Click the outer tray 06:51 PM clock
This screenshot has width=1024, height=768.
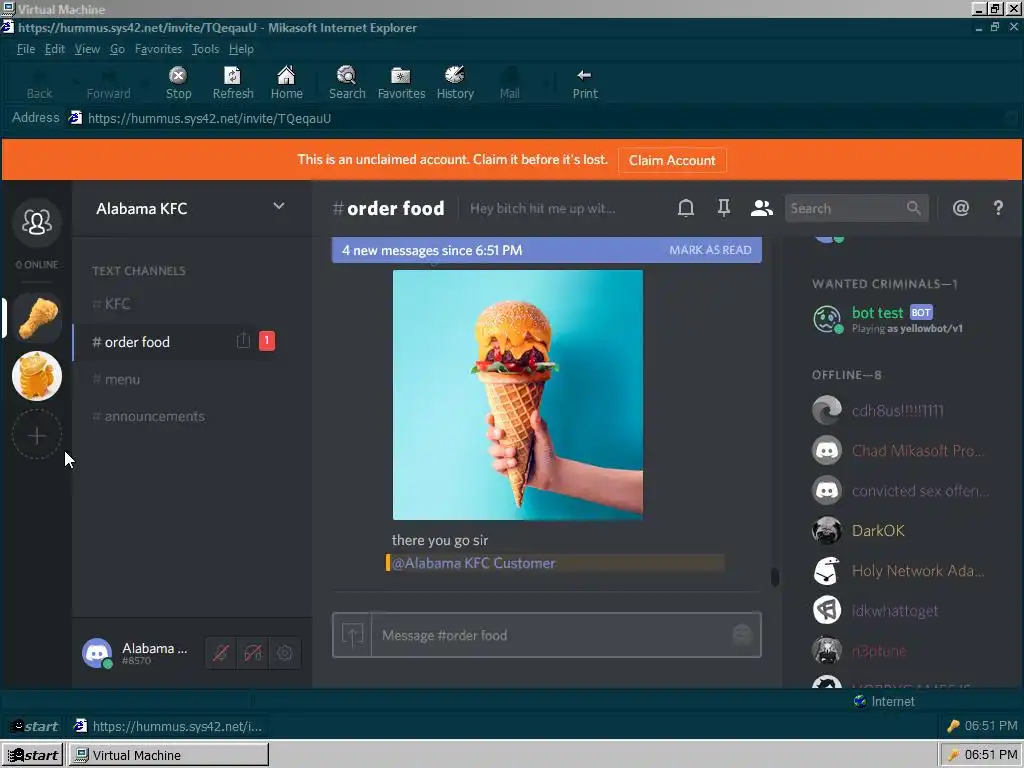(991, 755)
